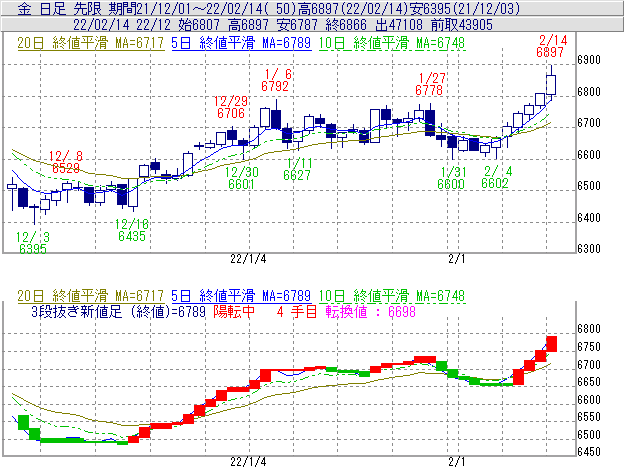
Task: Click the 安6787 daily low value
Action: 297,25
